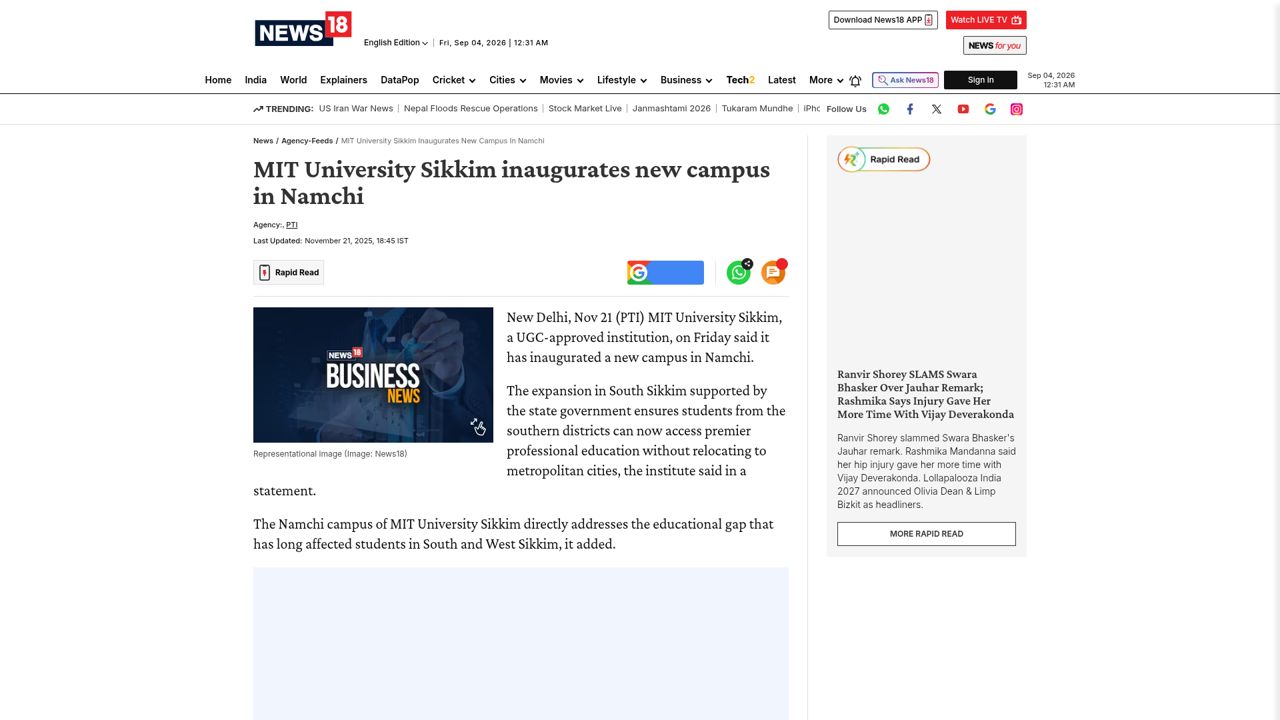
Task: Open the Explainers section
Action: (343, 80)
